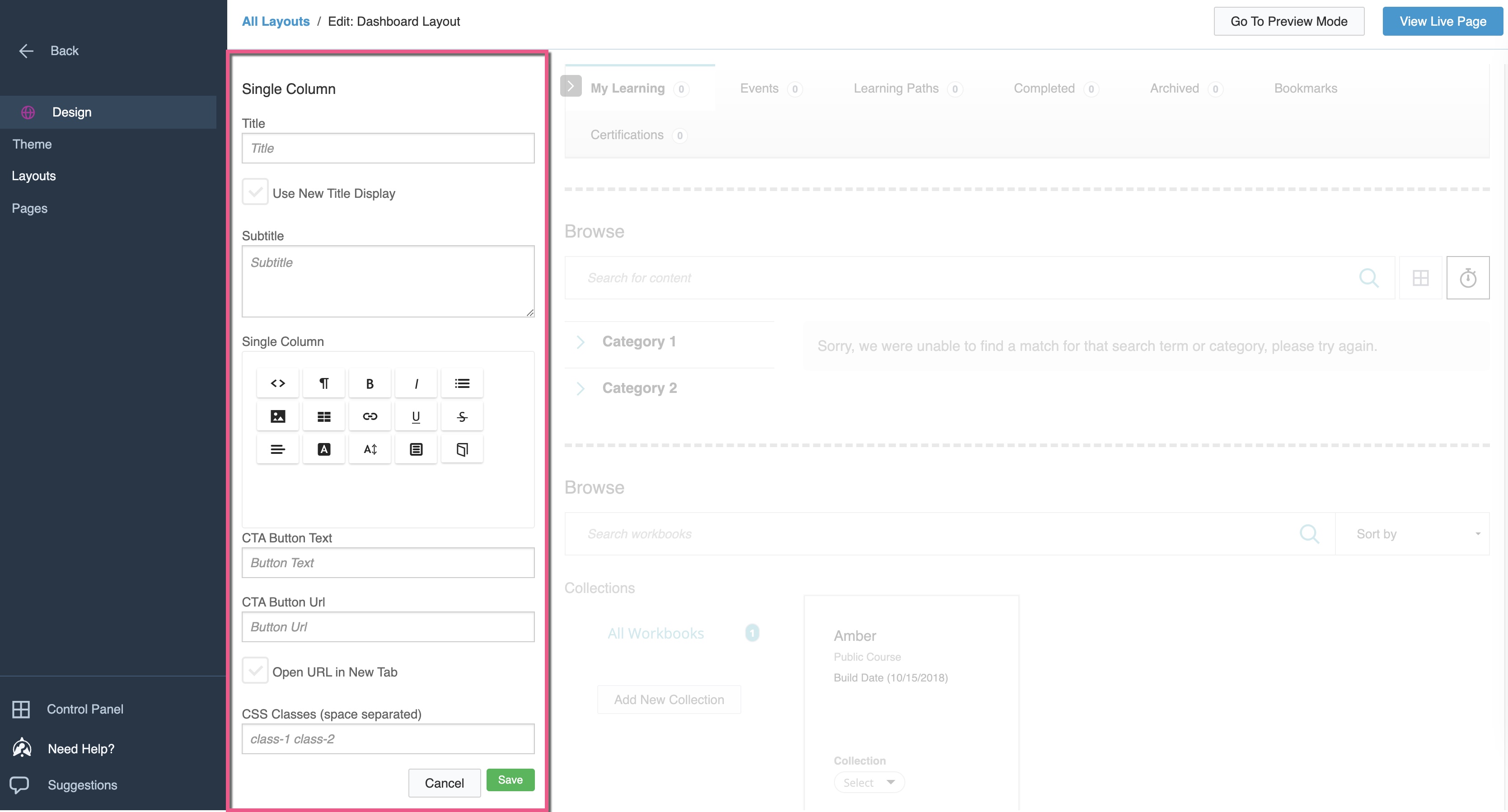This screenshot has height=812, width=1508.
Task: Open Pages in sidebar
Action: [30, 208]
